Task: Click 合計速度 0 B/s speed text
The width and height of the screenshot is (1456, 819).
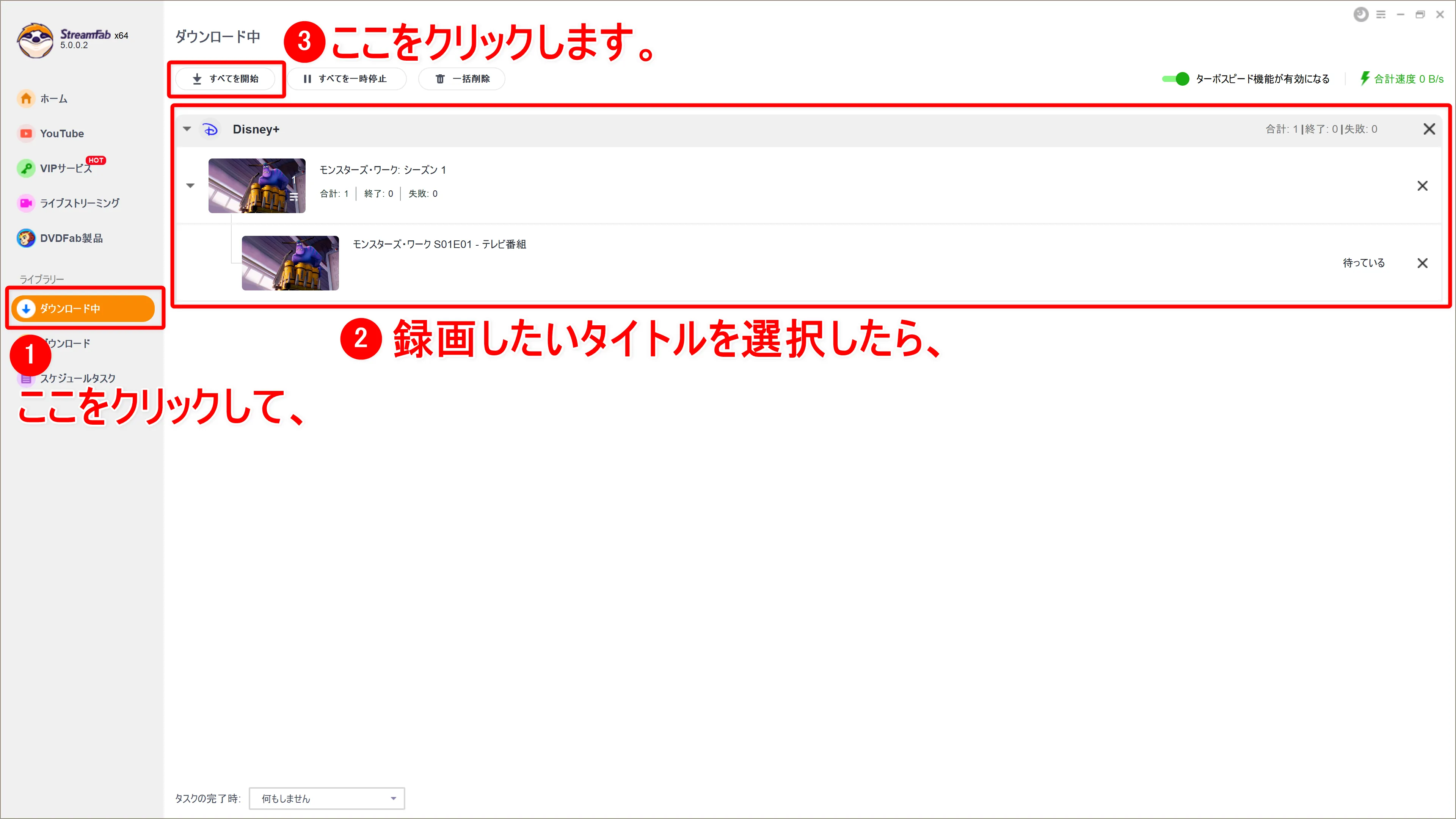Action: pyautogui.click(x=1409, y=79)
